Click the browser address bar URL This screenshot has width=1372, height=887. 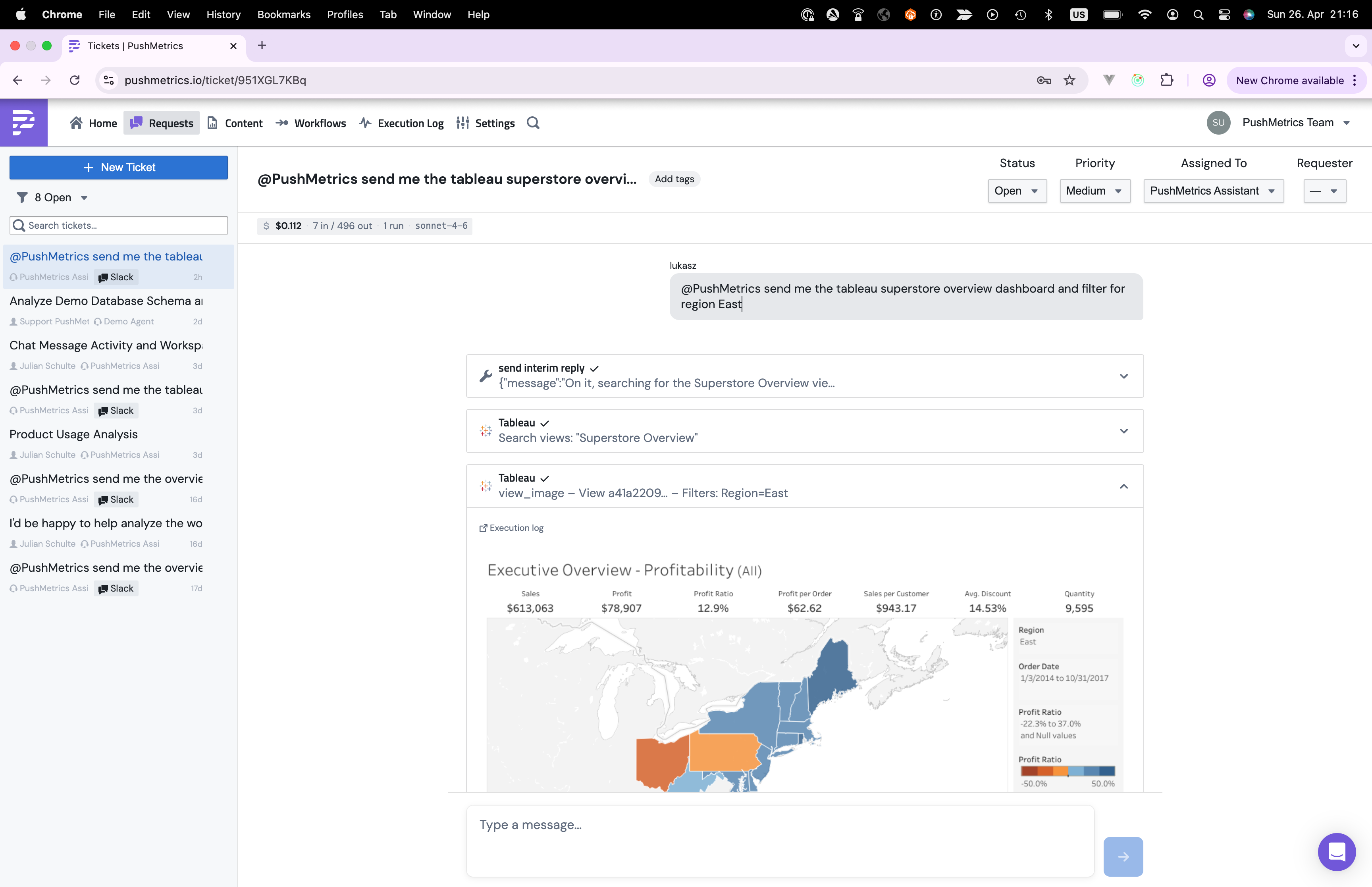215,80
